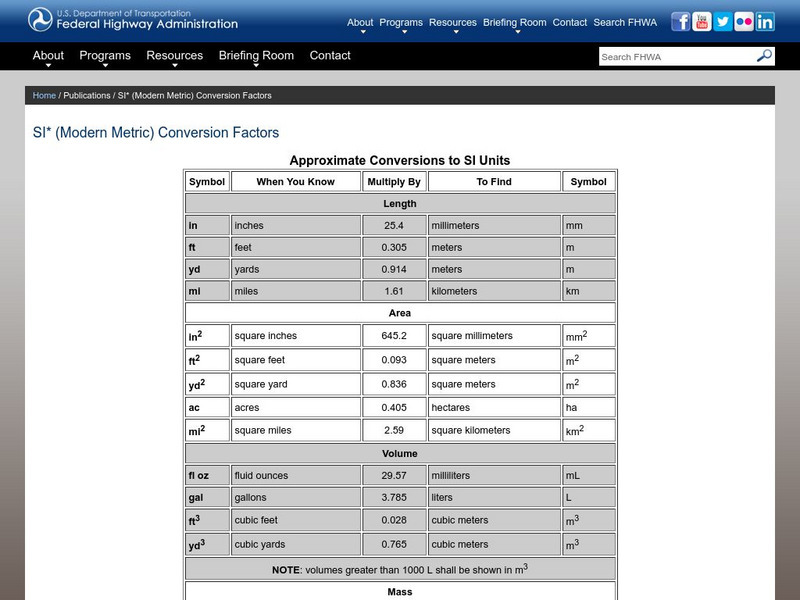Viewport: 800px width, 600px height.
Task: Expand Resources dropdown in black navigation bar
Action: [174, 56]
